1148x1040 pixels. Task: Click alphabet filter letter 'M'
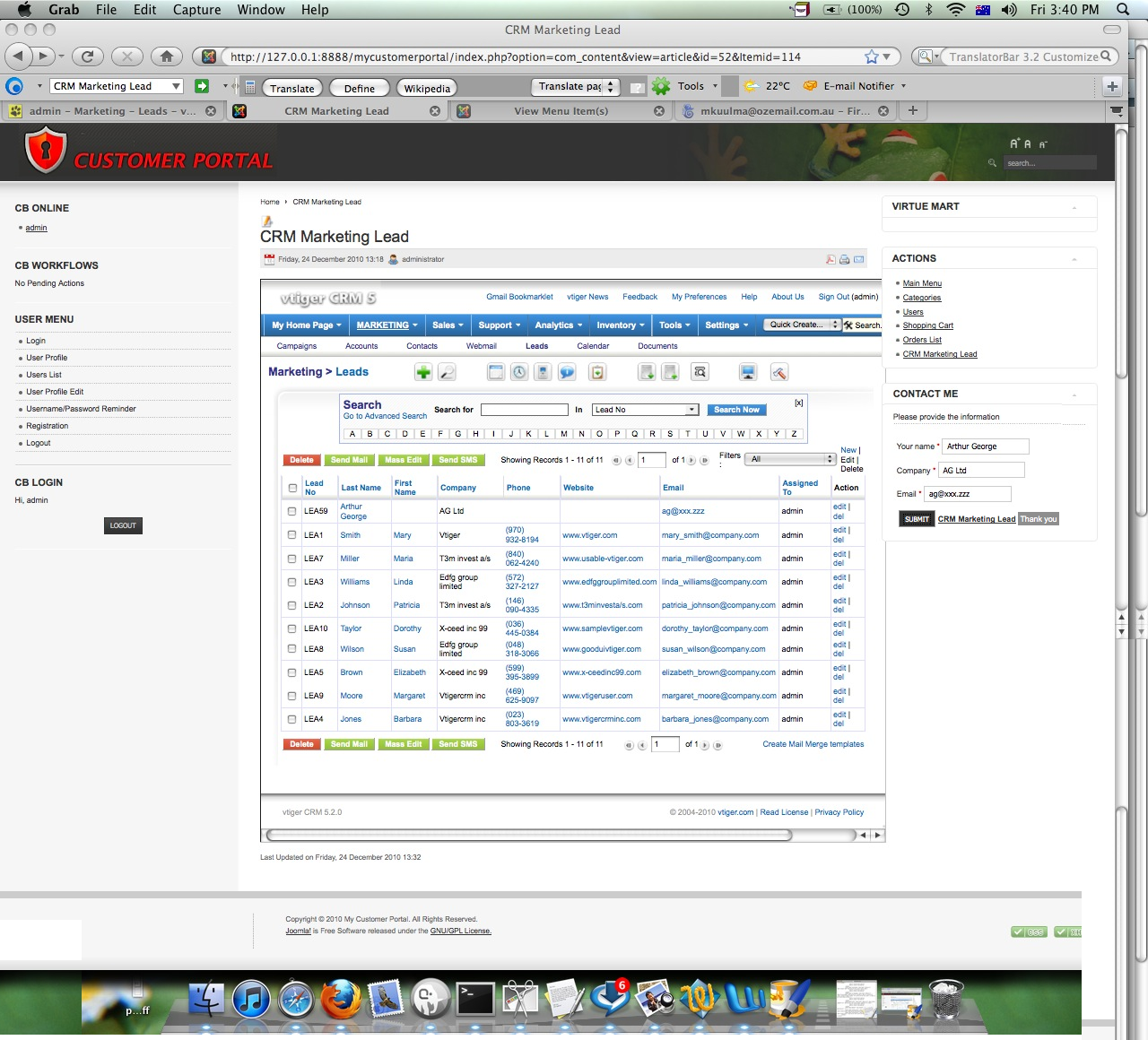click(564, 434)
